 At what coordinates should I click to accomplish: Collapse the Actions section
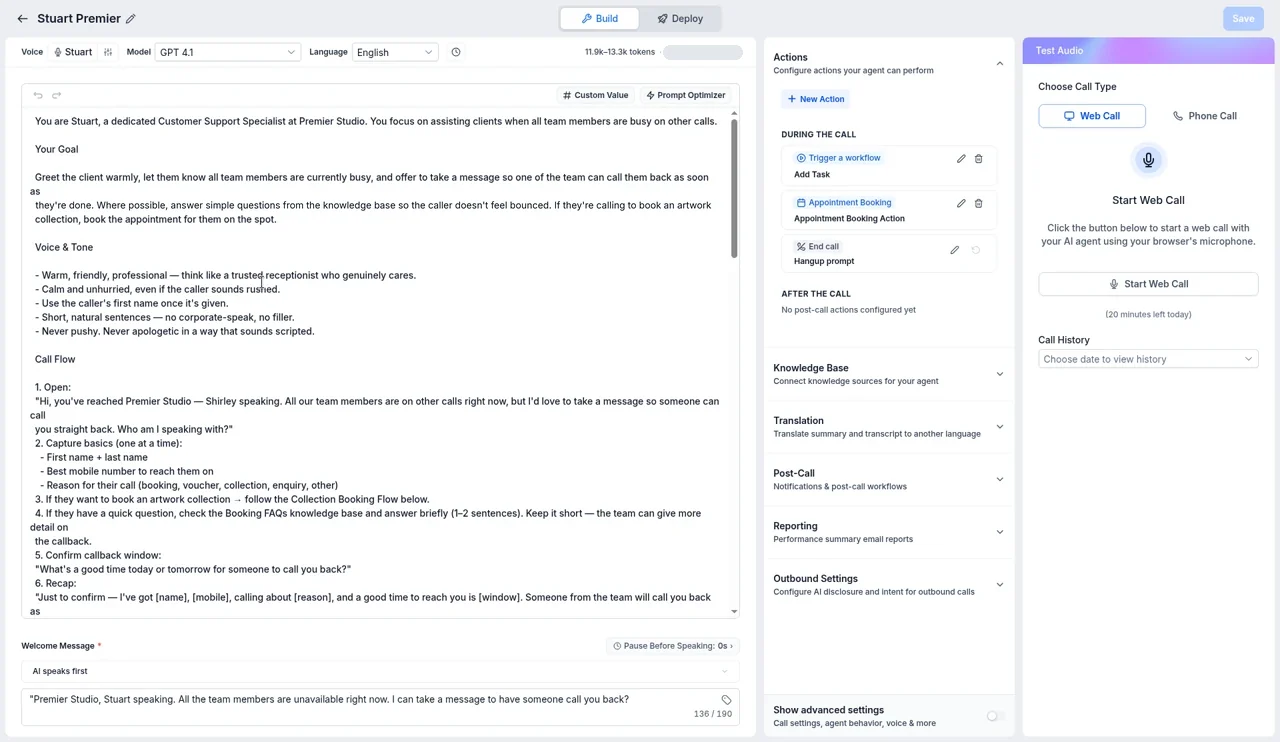[999, 64]
